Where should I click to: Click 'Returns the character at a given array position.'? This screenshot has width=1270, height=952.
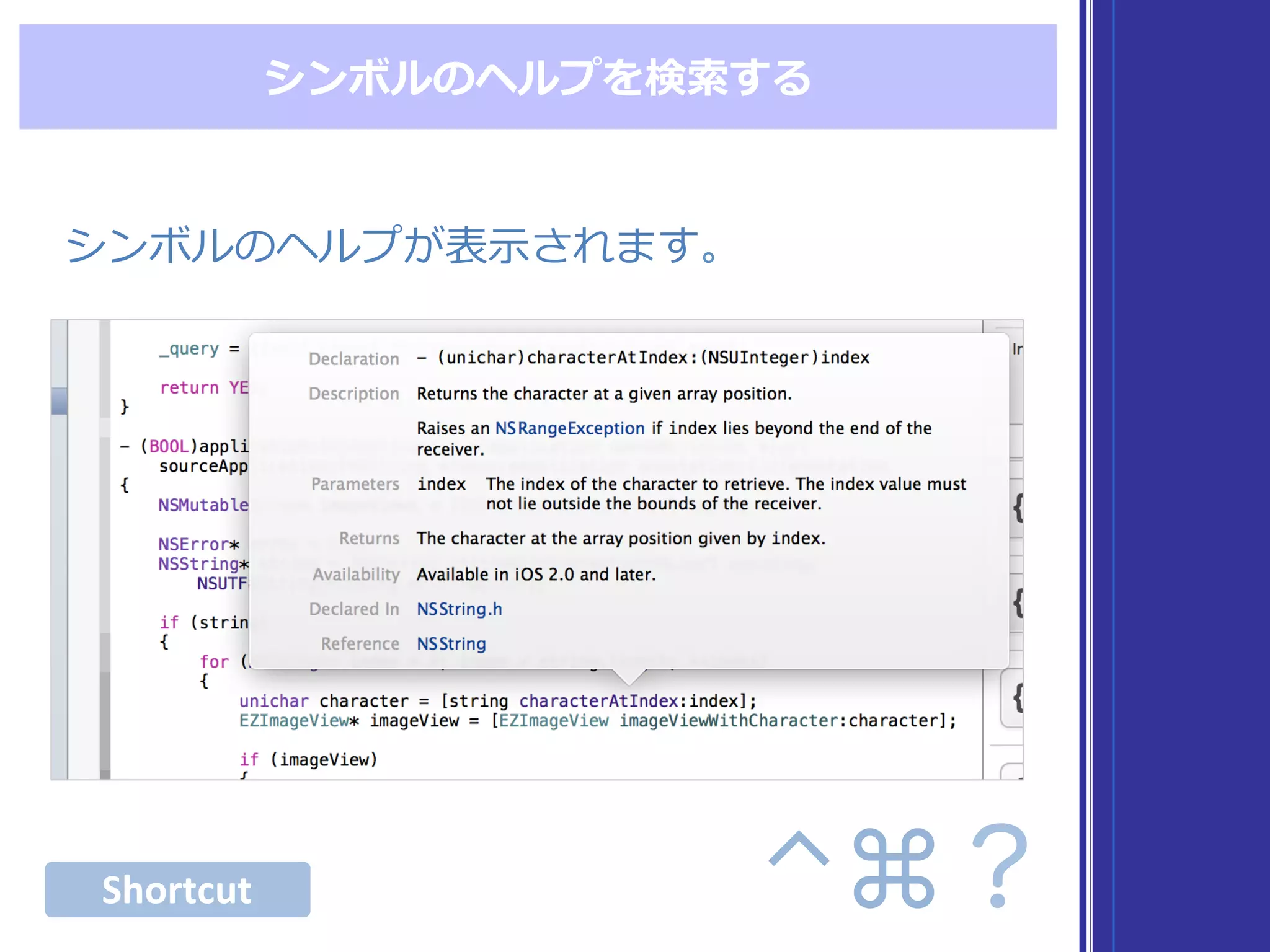click(604, 394)
